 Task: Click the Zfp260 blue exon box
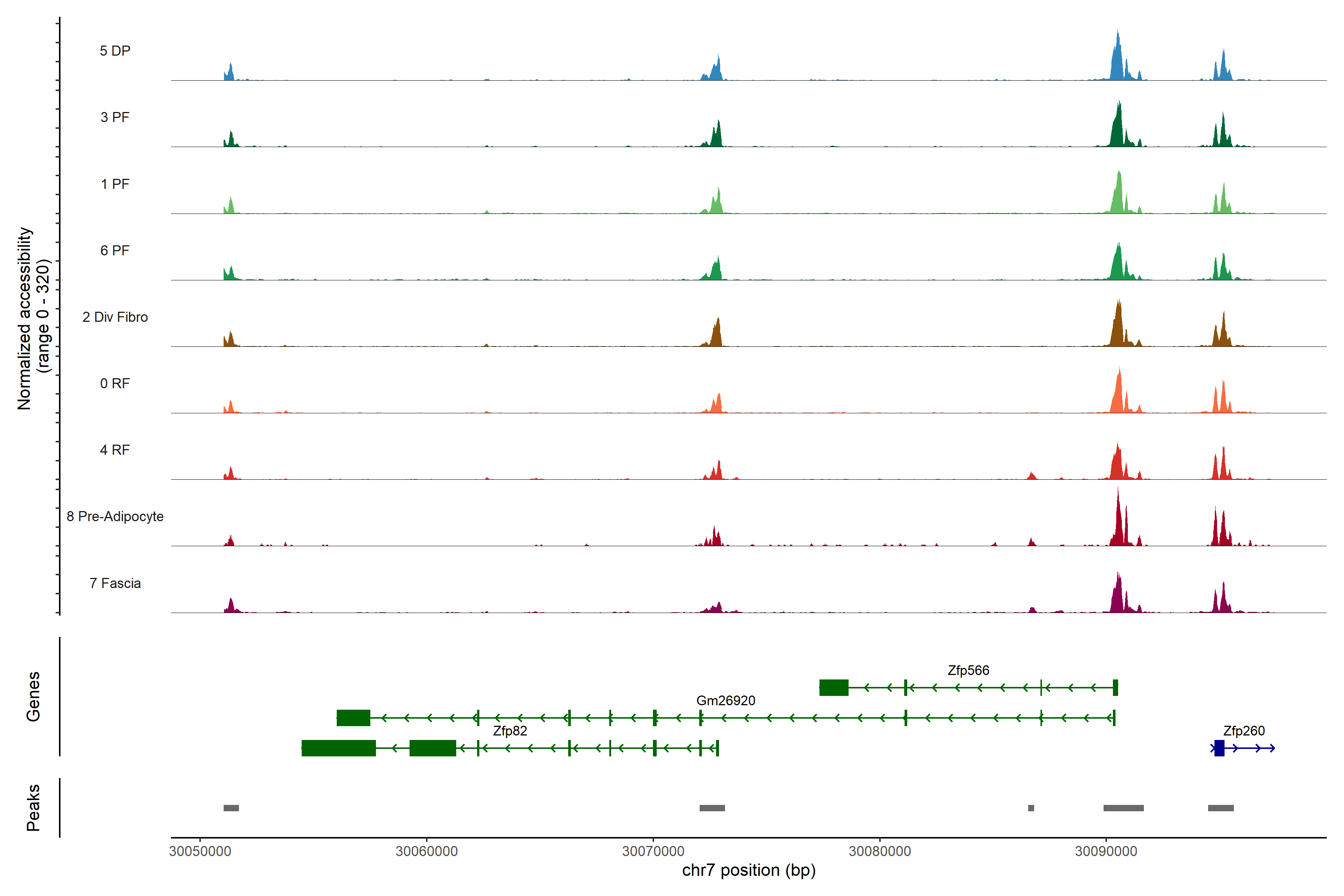click(x=1219, y=748)
